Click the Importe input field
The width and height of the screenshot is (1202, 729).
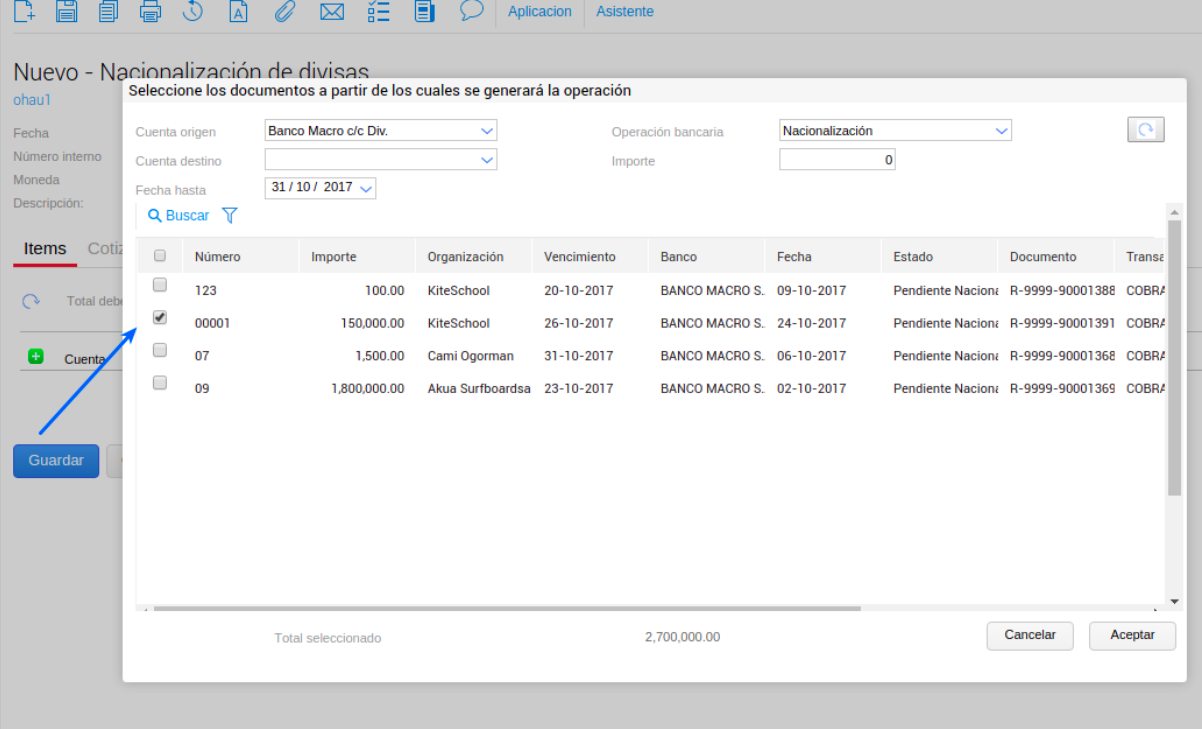(837, 160)
